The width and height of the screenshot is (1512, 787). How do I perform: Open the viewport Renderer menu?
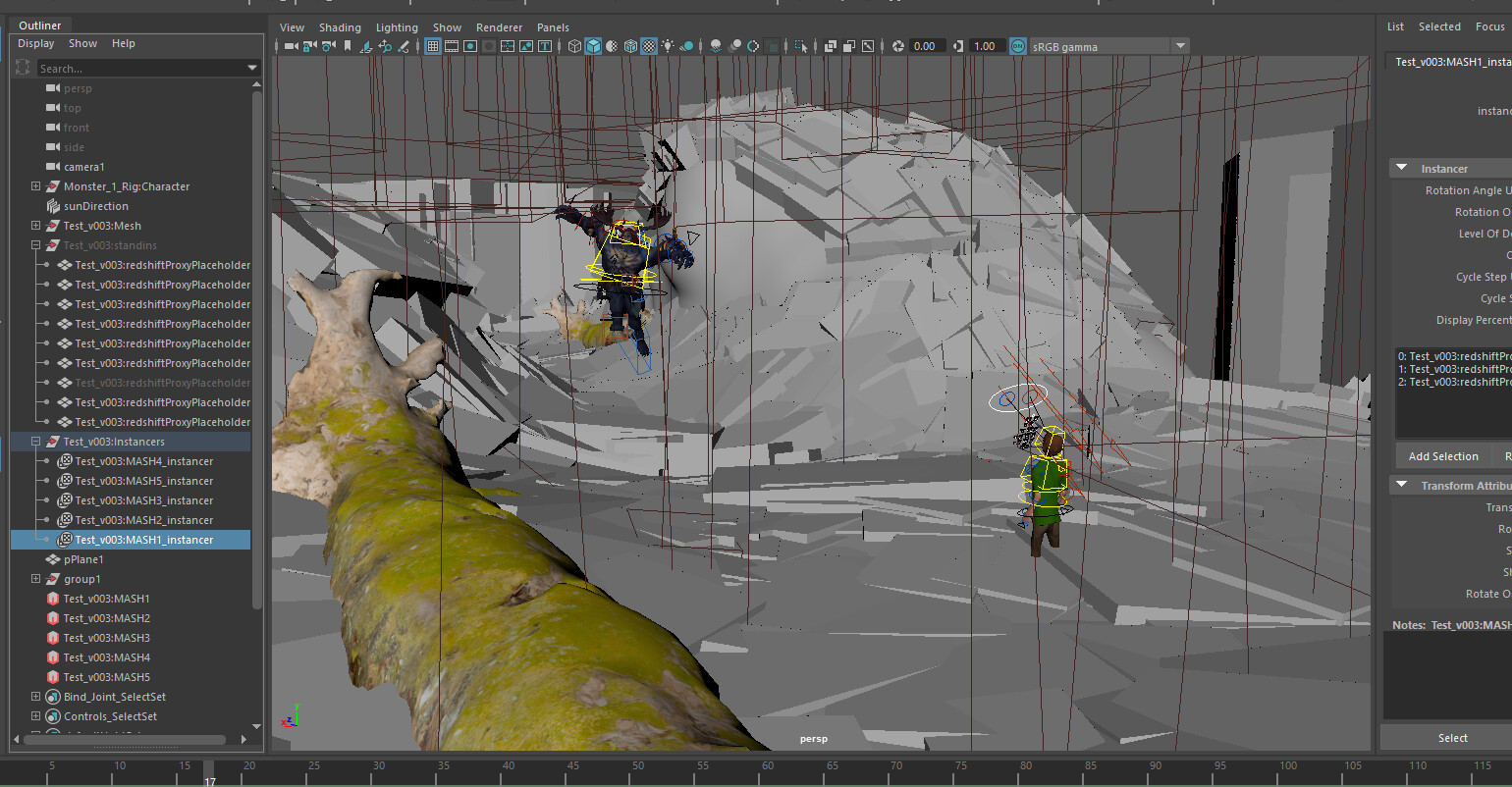click(x=499, y=27)
